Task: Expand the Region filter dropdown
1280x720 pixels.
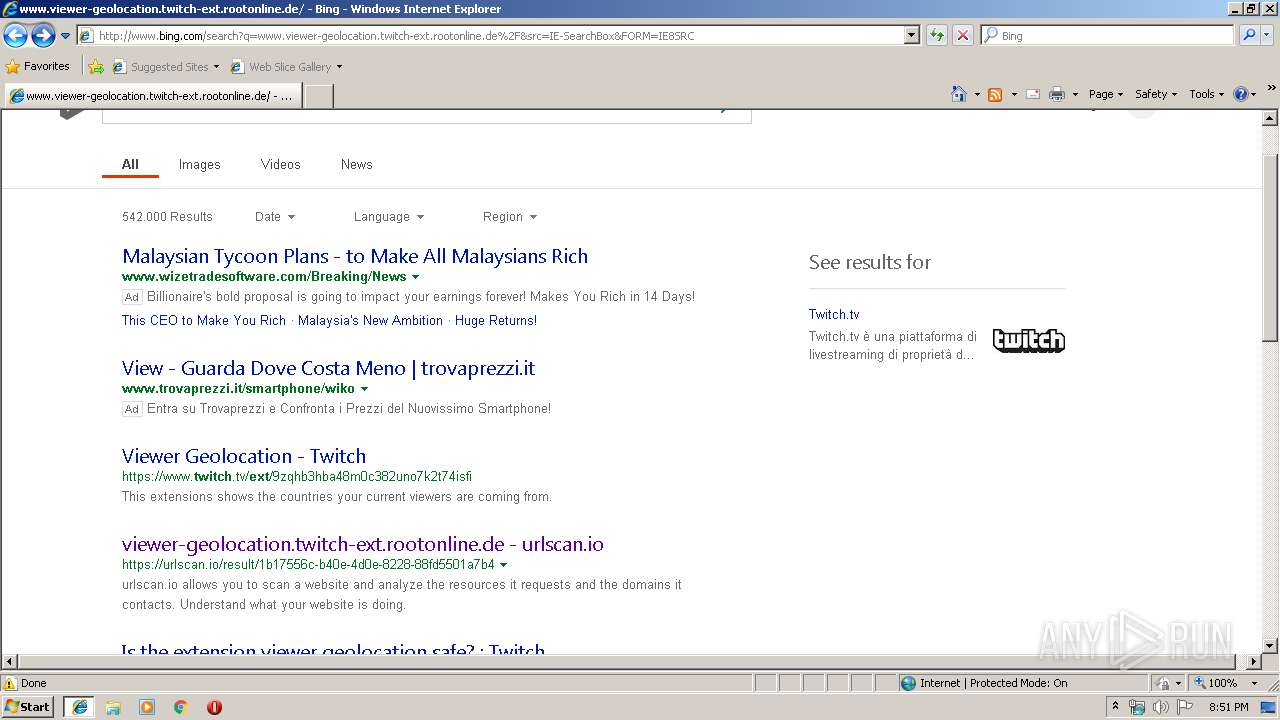Action: click(x=510, y=216)
